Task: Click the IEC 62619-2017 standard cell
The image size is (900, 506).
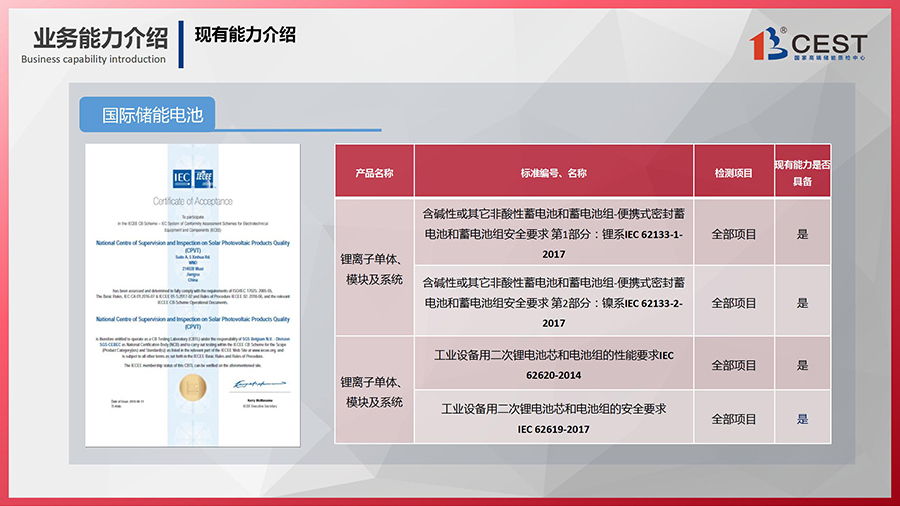Action: pos(554,418)
